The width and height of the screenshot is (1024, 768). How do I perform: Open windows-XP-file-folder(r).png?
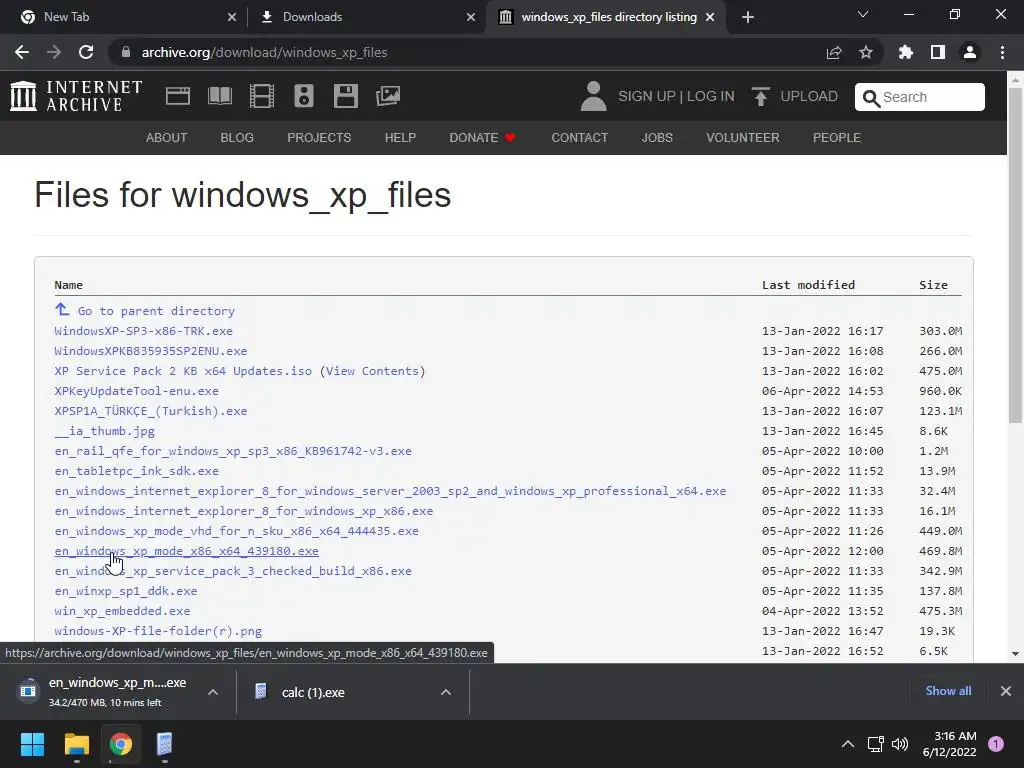point(158,631)
